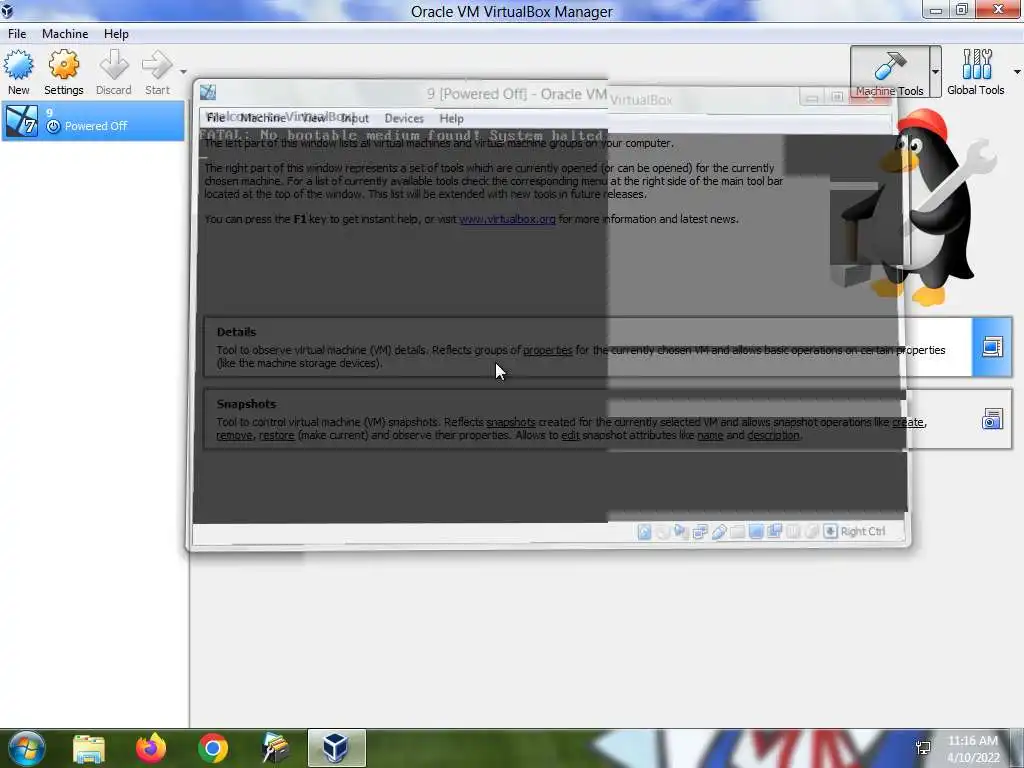Click the USB status icon in VM status bar
1024x768 pixels.
(x=719, y=532)
